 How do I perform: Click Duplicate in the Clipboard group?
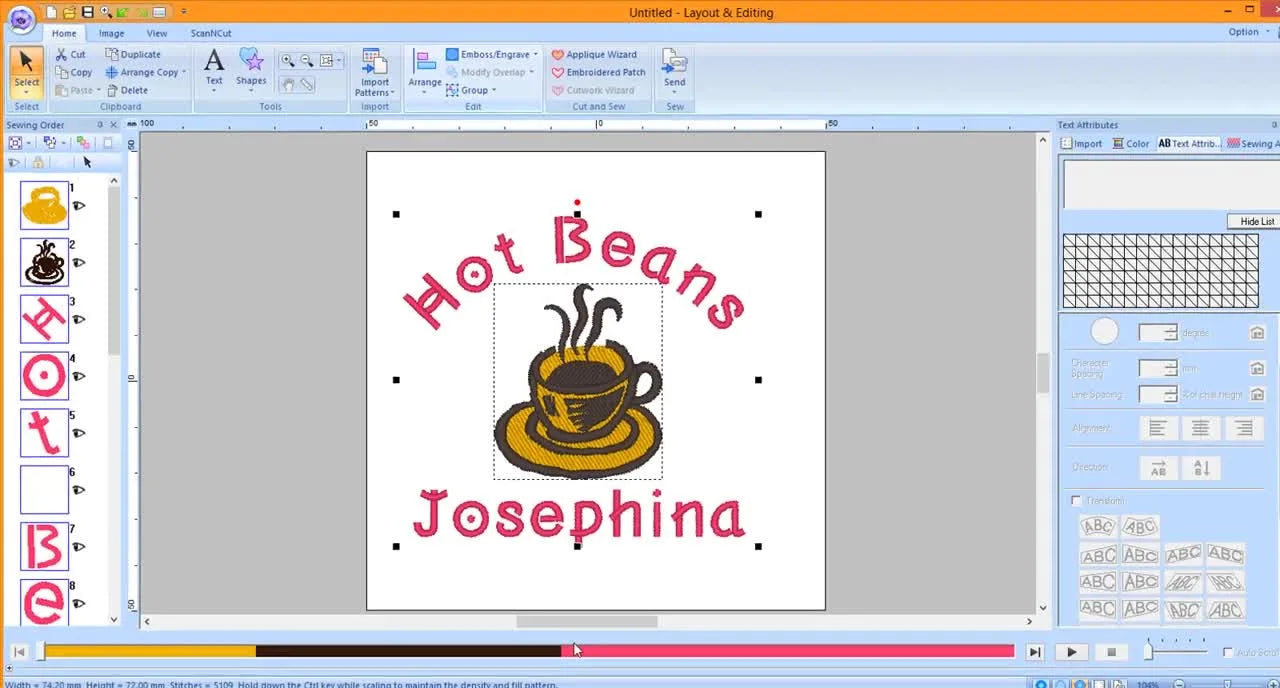[133, 54]
